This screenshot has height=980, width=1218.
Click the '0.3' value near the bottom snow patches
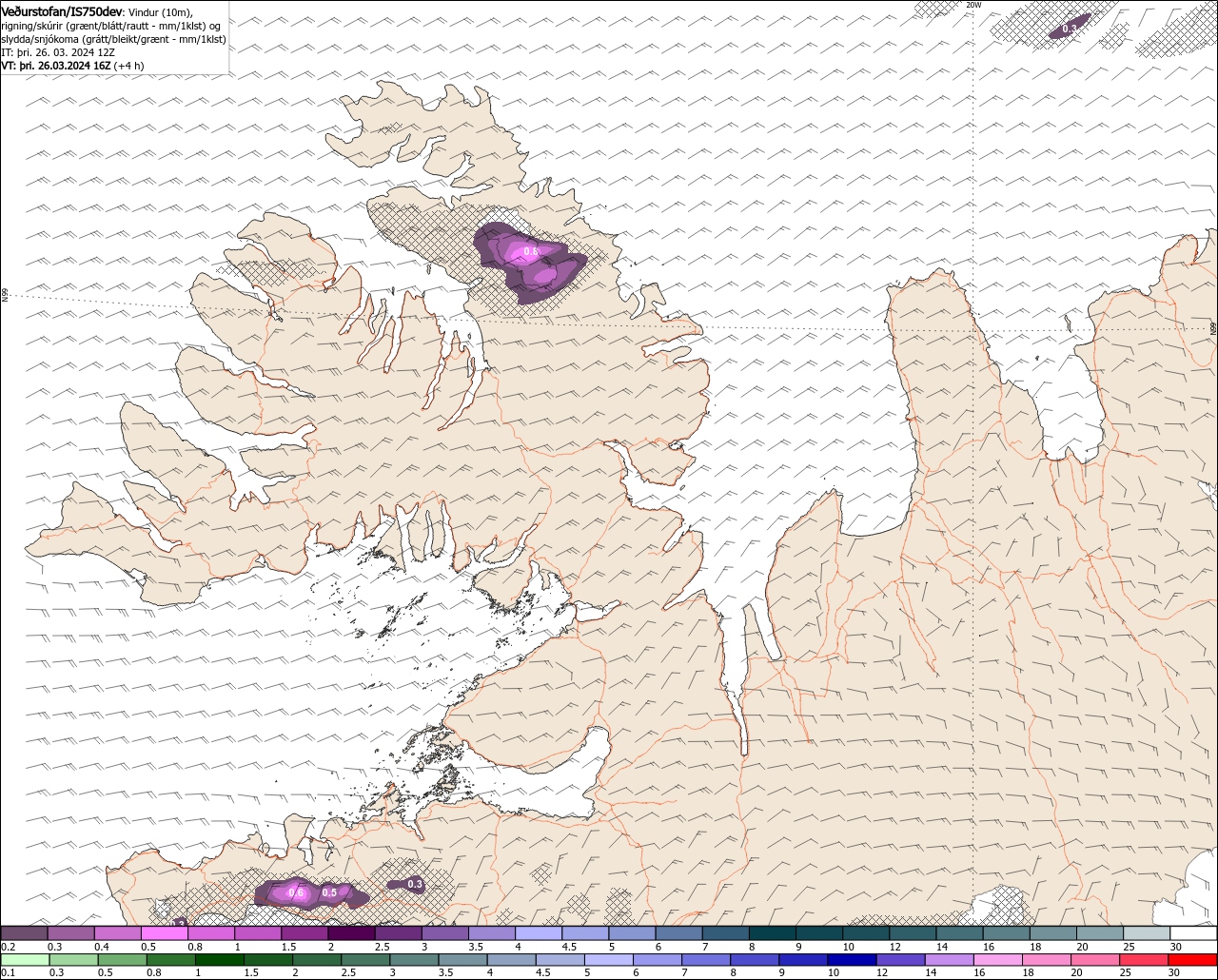point(415,884)
